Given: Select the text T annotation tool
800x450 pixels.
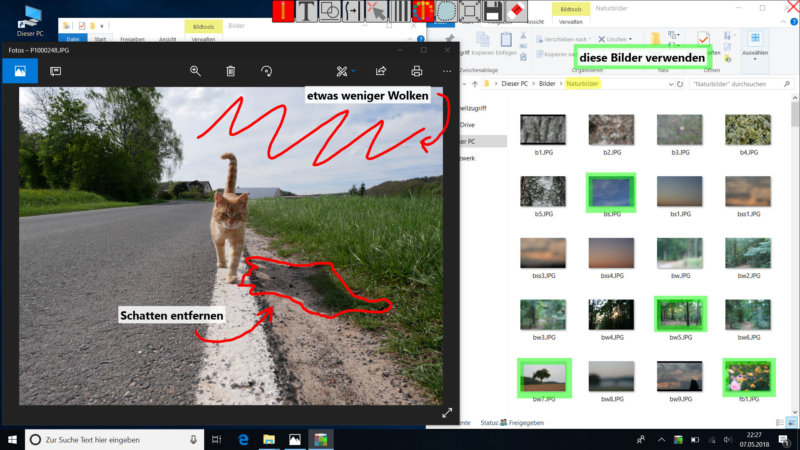Looking at the screenshot, I should (x=306, y=11).
